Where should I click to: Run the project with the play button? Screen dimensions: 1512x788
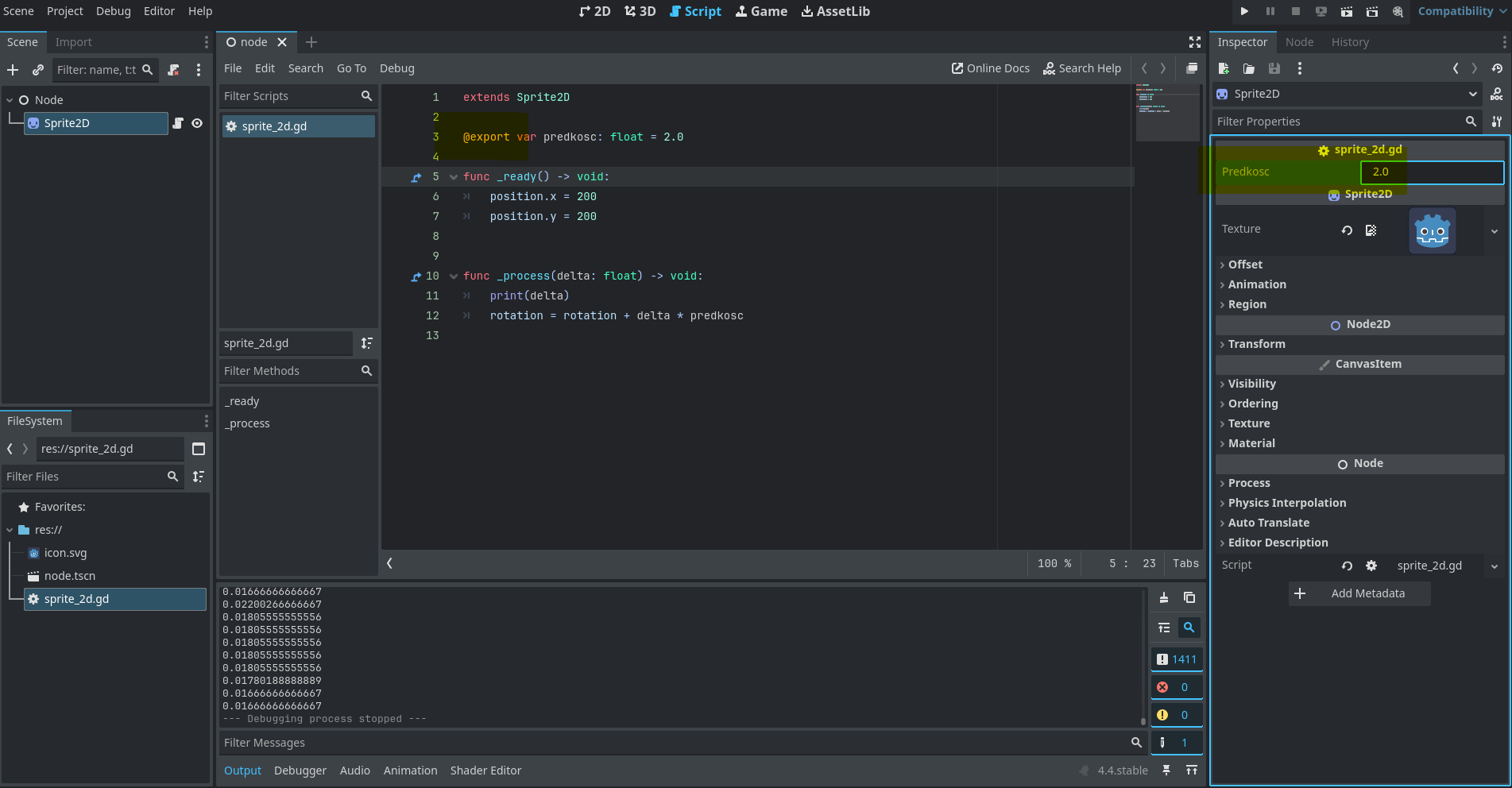[1244, 11]
